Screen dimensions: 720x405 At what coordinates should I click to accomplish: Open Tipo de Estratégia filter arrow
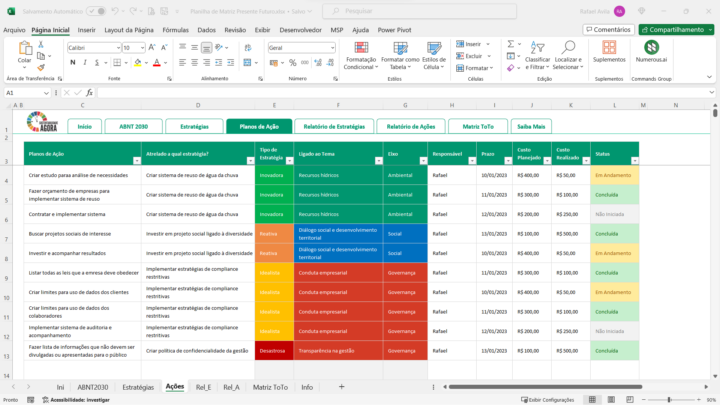(289, 161)
